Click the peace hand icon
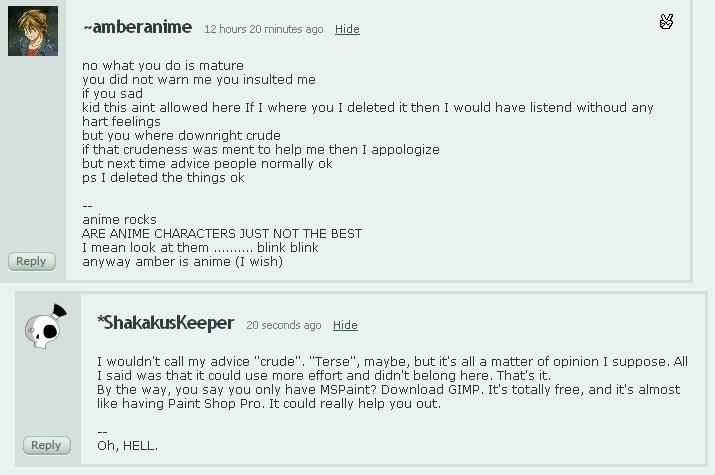Screen dimensions: 715x475 point(666,22)
